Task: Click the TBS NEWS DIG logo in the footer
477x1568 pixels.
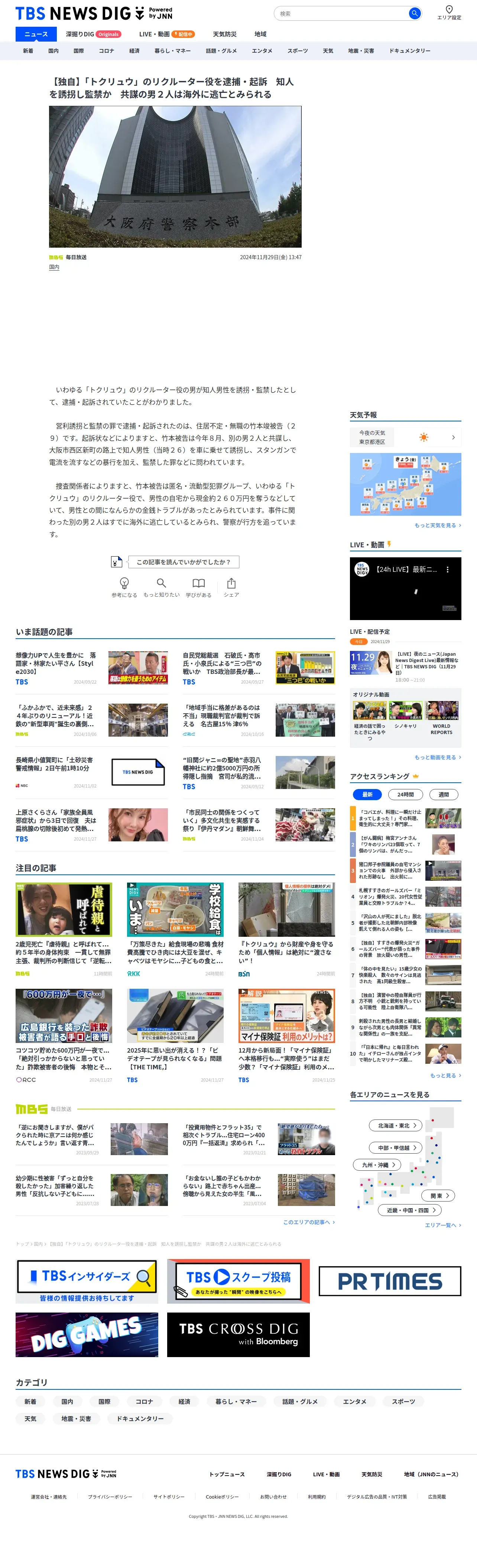Action: 65,1473
